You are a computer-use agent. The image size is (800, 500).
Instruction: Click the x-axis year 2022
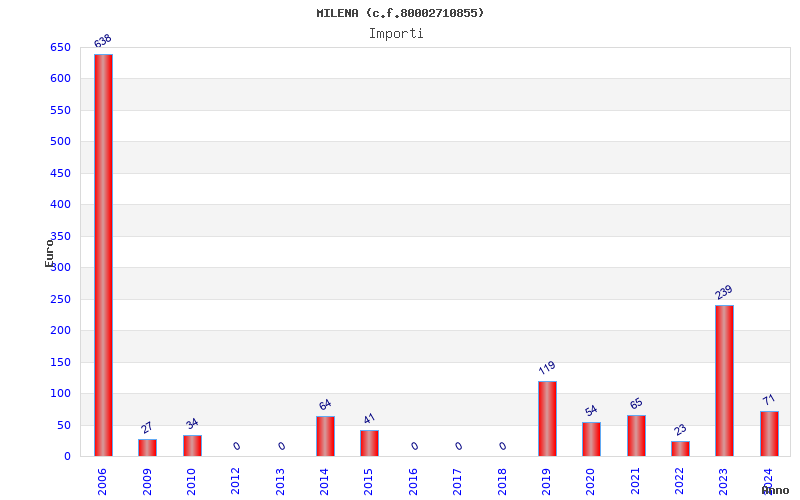pos(680,482)
